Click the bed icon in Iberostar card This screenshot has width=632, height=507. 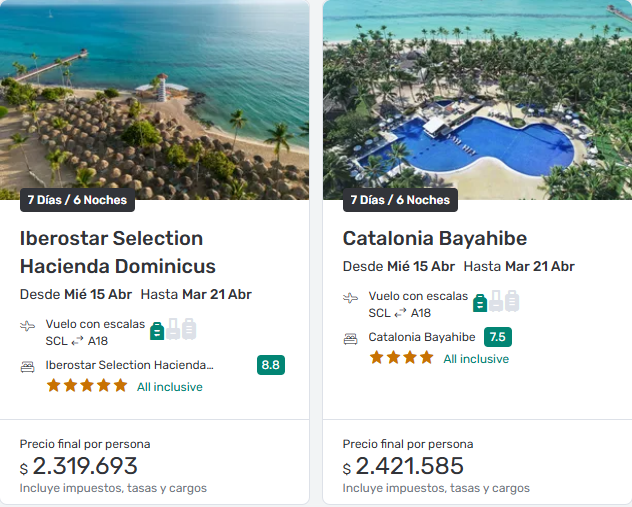point(28,366)
